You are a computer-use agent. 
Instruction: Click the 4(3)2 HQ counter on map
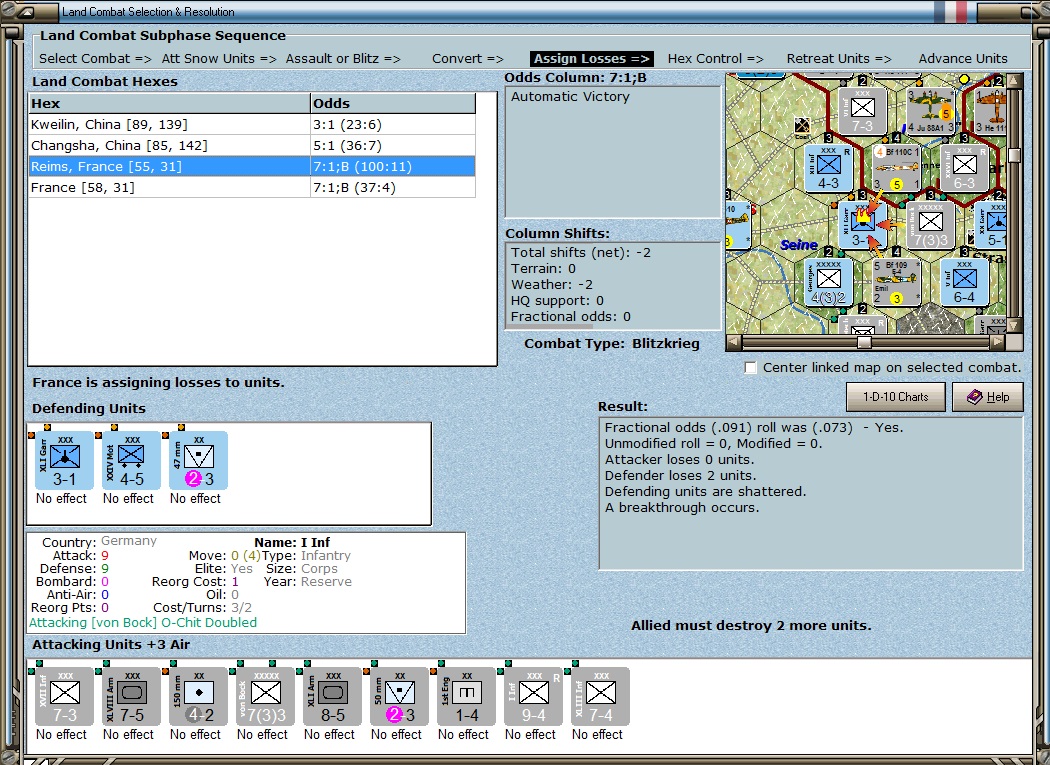coord(828,283)
